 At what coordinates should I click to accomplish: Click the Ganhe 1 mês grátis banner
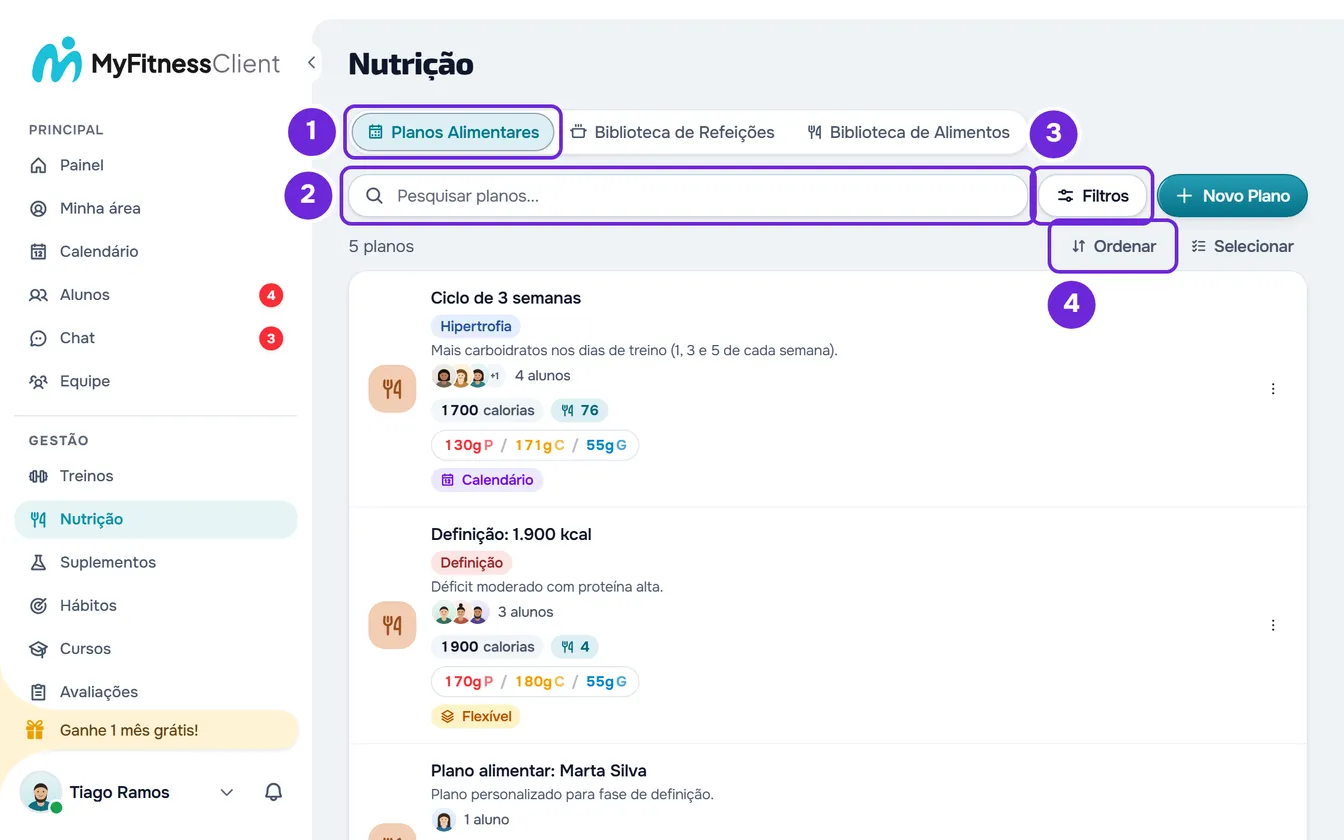[x=156, y=730]
